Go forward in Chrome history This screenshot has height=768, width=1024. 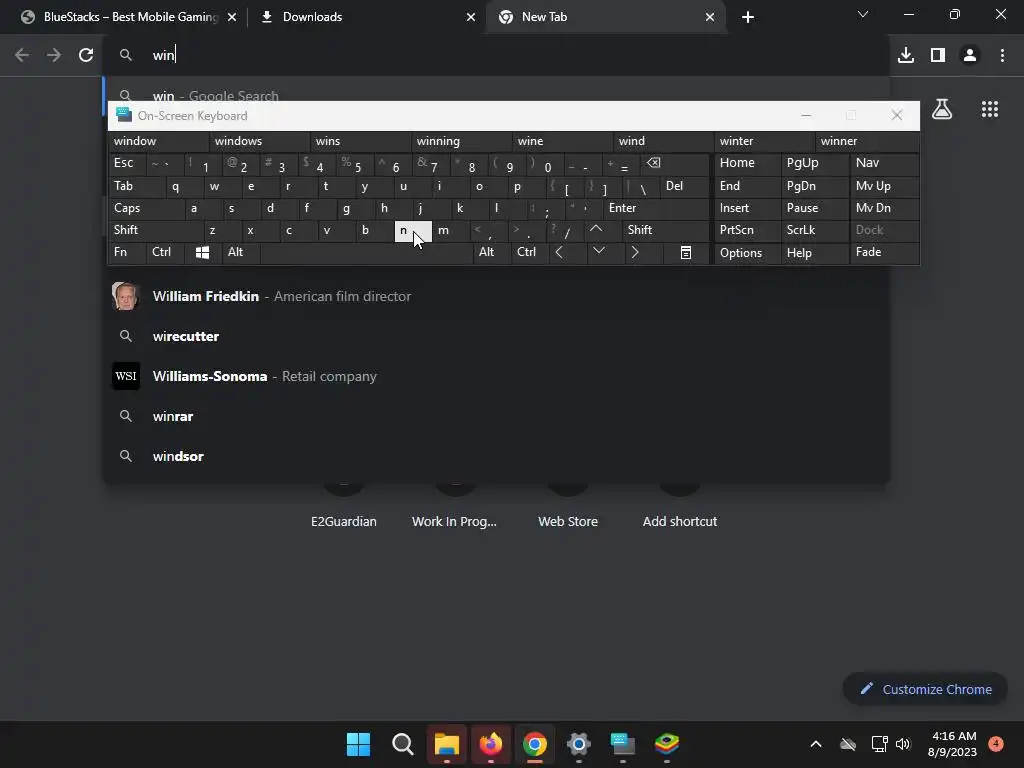point(54,55)
